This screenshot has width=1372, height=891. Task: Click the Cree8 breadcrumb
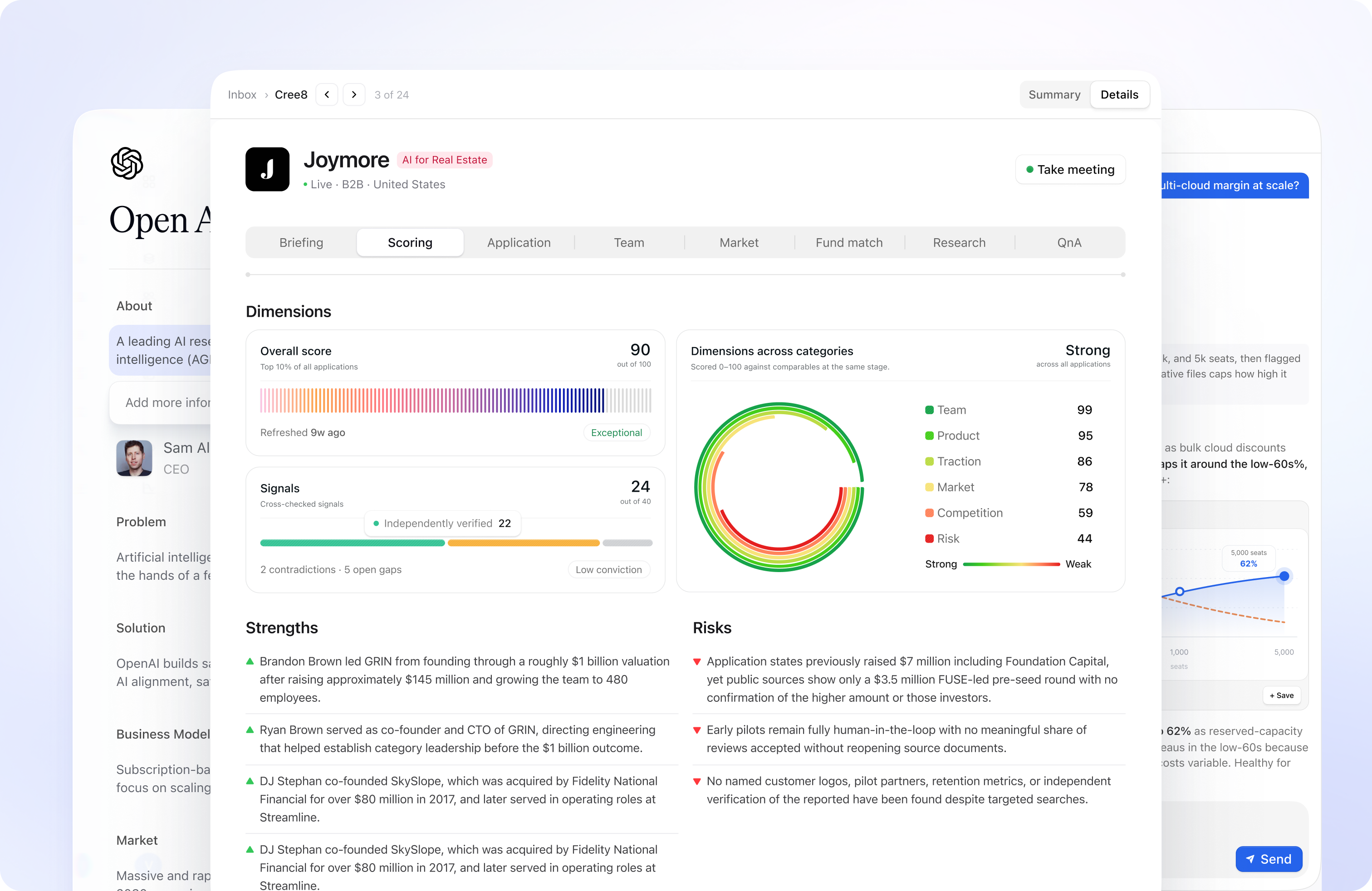[291, 94]
